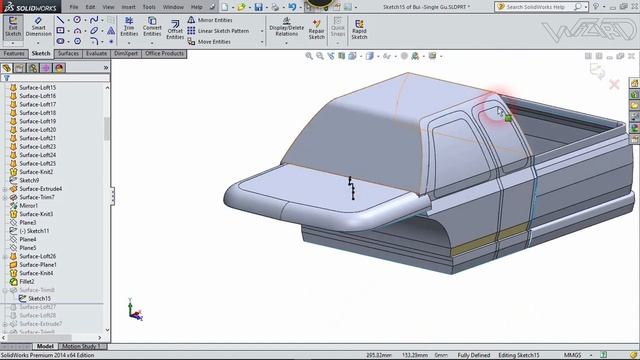Viewport: 640px width, 360px height.
Task: Select the Text sketch tool
Action: pyautogui.click(x=111, y=31)
